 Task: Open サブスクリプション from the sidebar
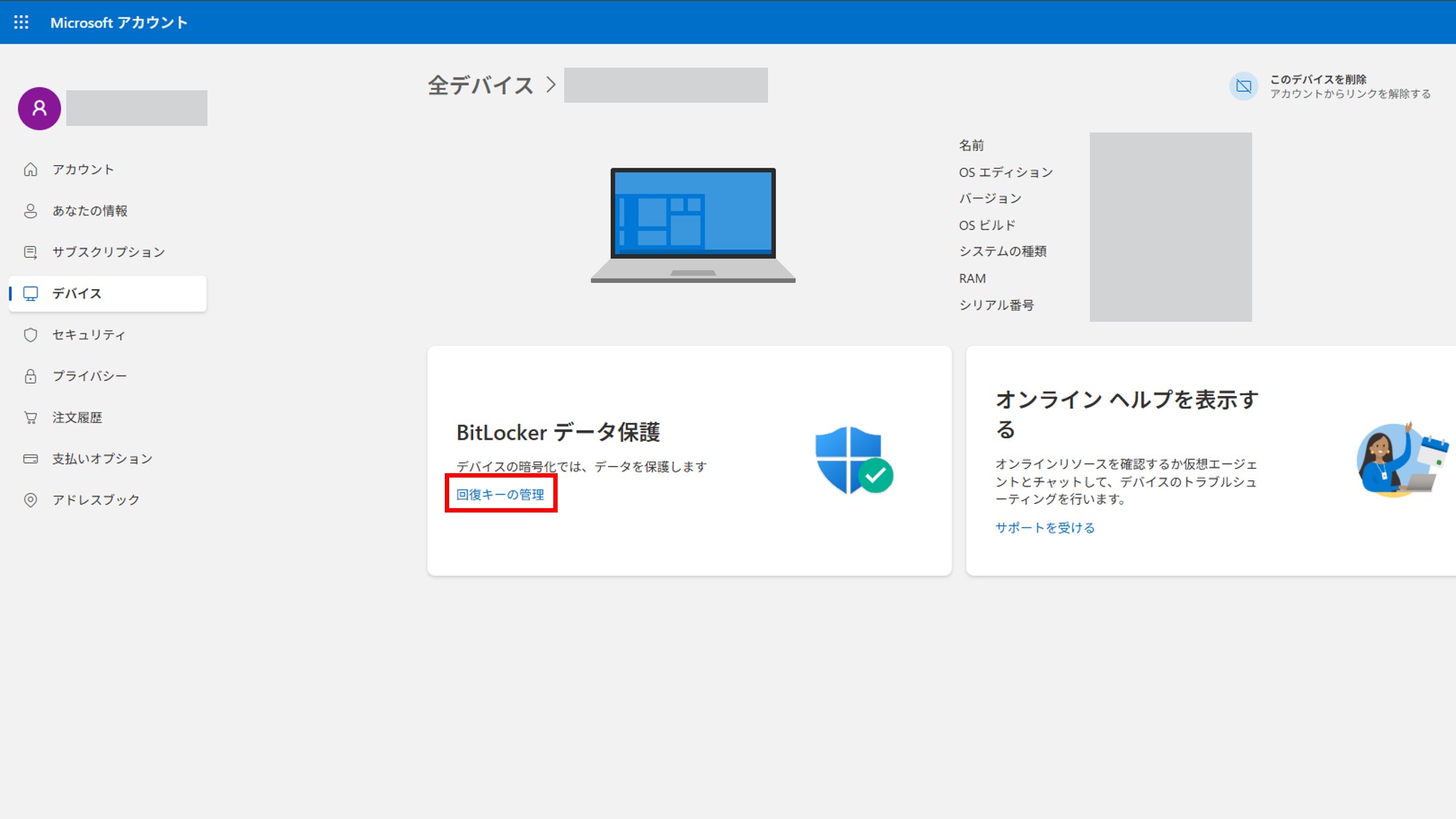pyautogui.click(x=108, y=253)
